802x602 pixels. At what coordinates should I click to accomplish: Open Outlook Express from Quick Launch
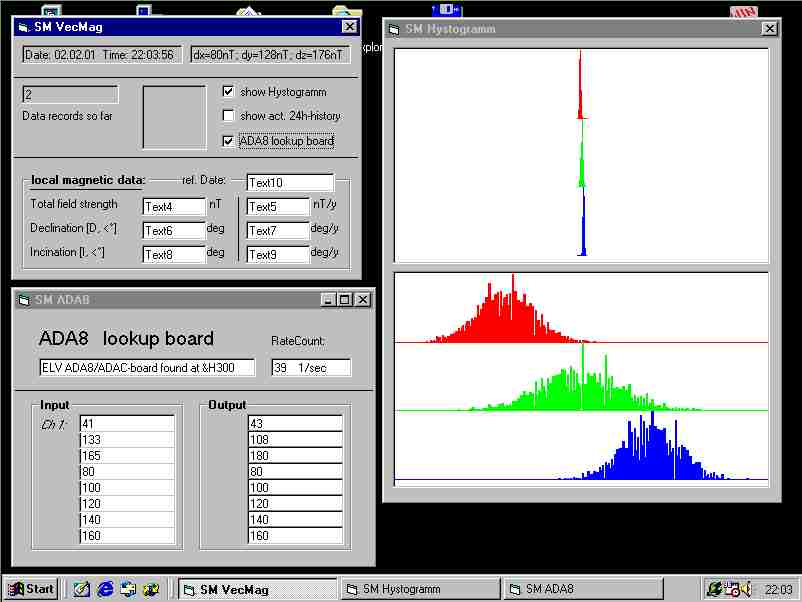[x=128, y=589]
